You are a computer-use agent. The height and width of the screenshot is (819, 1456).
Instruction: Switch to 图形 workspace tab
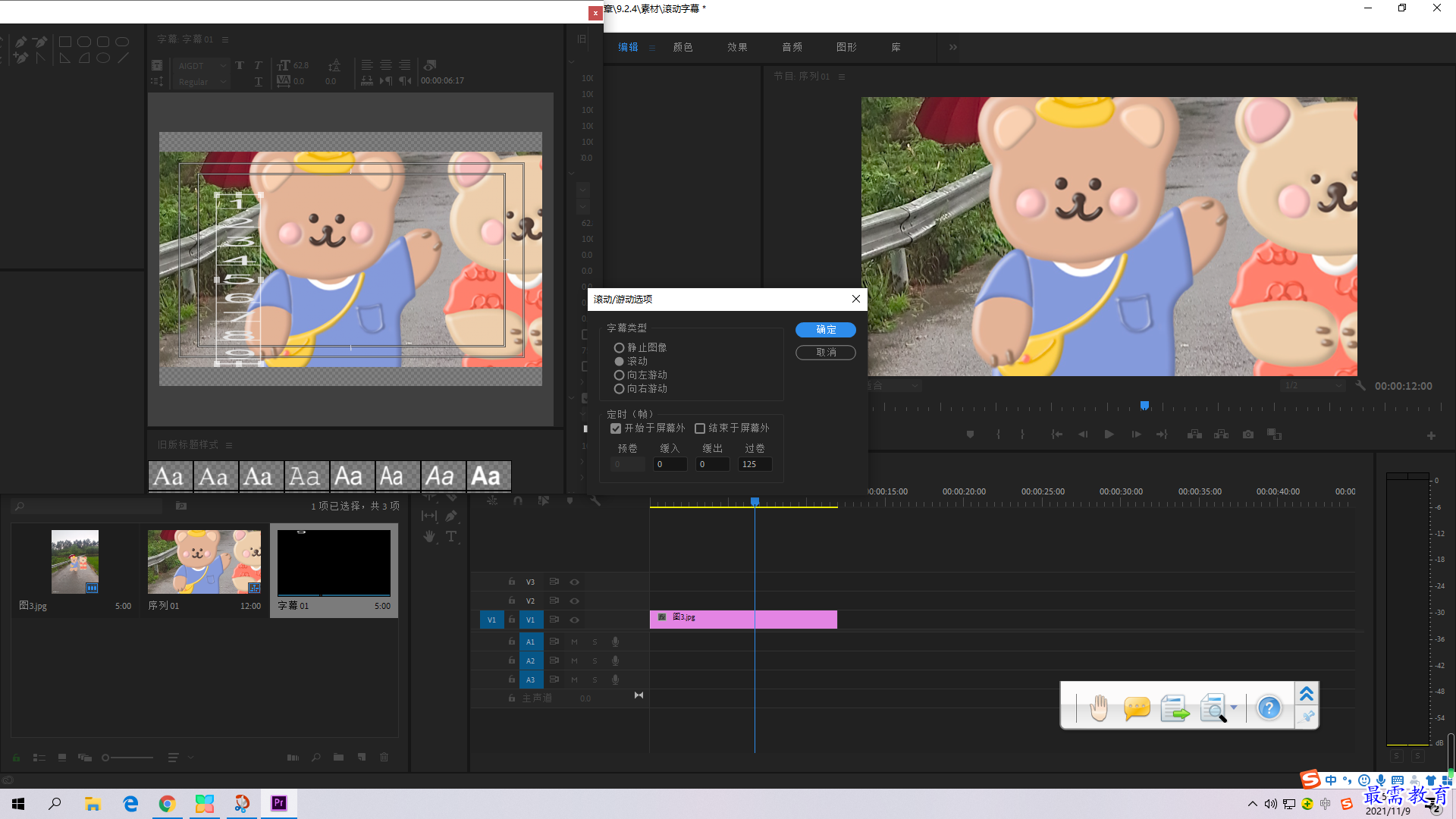click(x=846, y=47)
